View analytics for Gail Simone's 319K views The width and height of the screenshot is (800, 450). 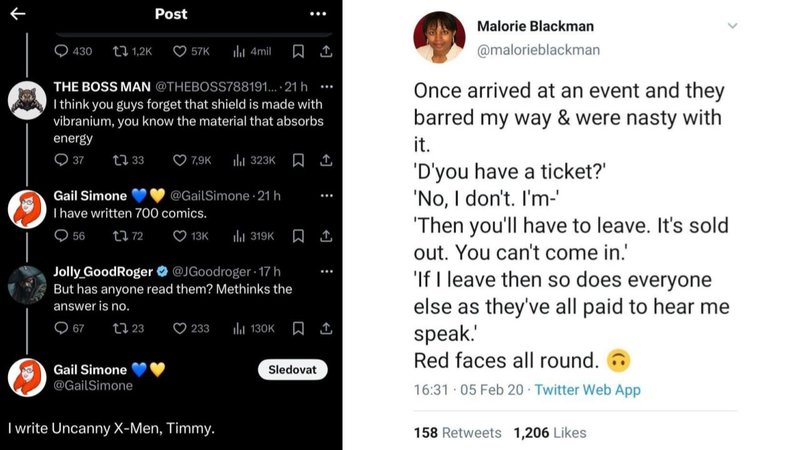tap(238, 236)
